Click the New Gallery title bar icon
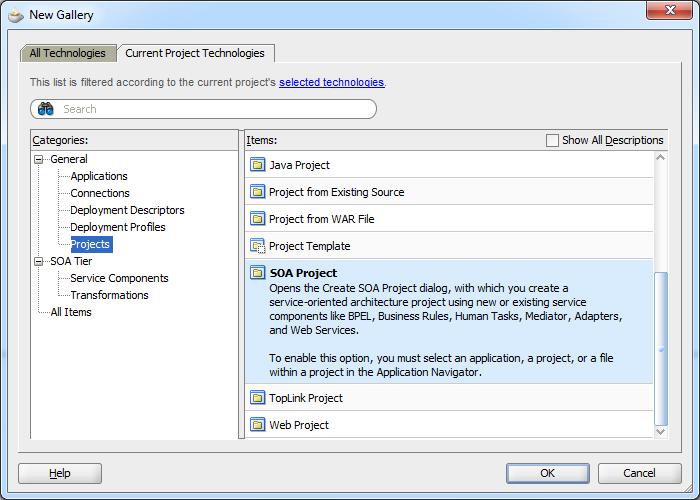 pyautogui.click(x=16, y=16)
